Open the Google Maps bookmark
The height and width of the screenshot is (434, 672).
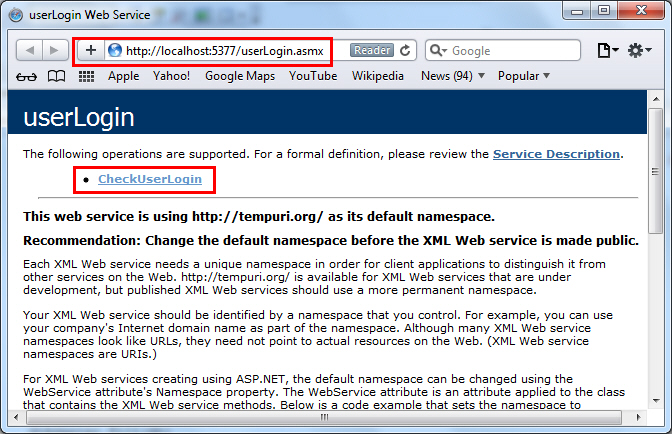(x=240, y=76)
